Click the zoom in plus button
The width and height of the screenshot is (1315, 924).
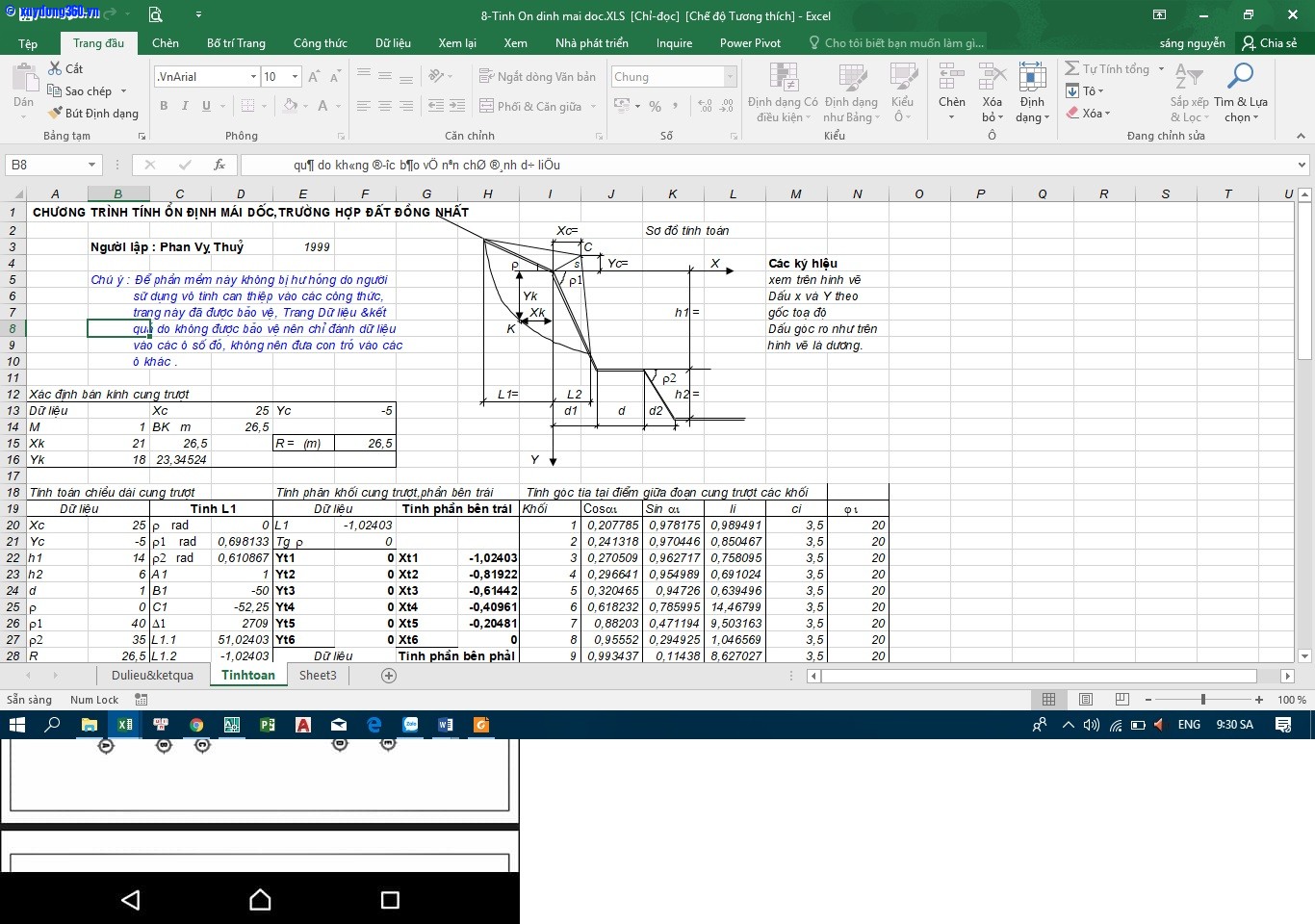[1259, 700]
